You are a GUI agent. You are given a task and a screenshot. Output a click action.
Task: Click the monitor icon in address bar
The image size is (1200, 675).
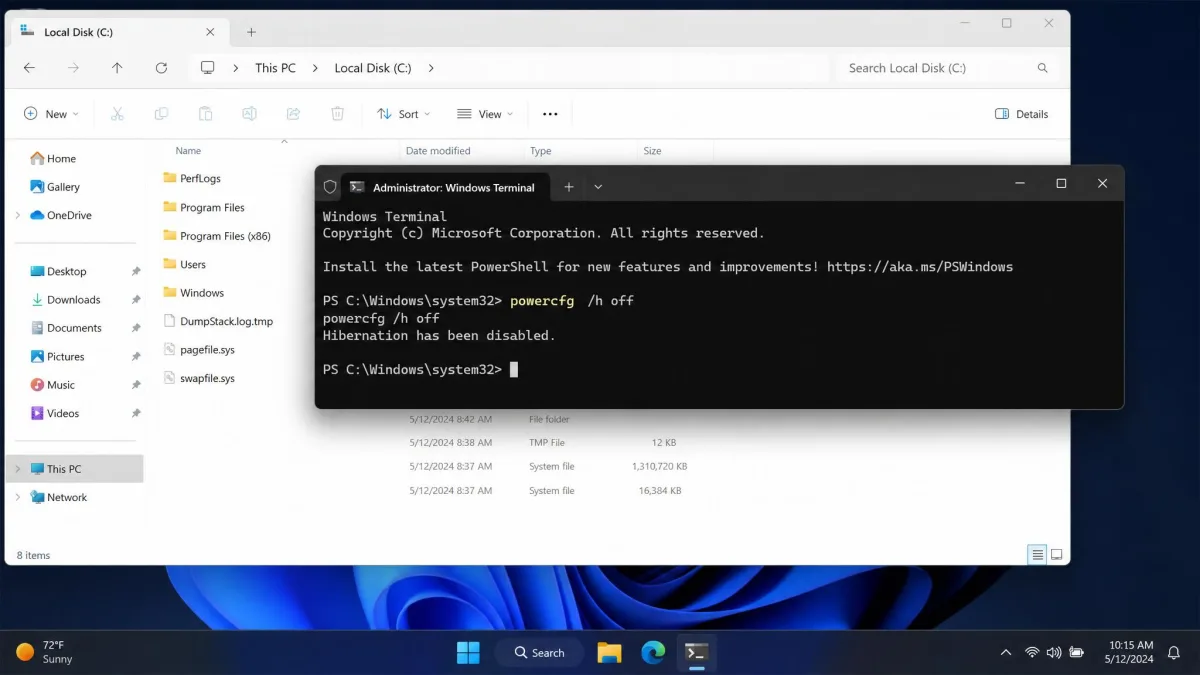pyautogui.click(x=208, y=68)
